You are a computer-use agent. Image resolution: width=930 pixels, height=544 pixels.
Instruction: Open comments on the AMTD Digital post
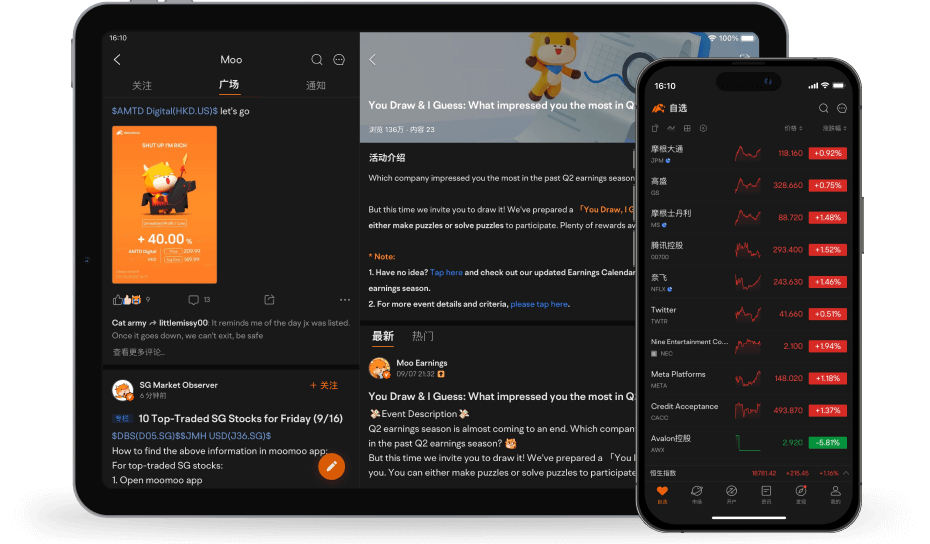tap(194, 299)
